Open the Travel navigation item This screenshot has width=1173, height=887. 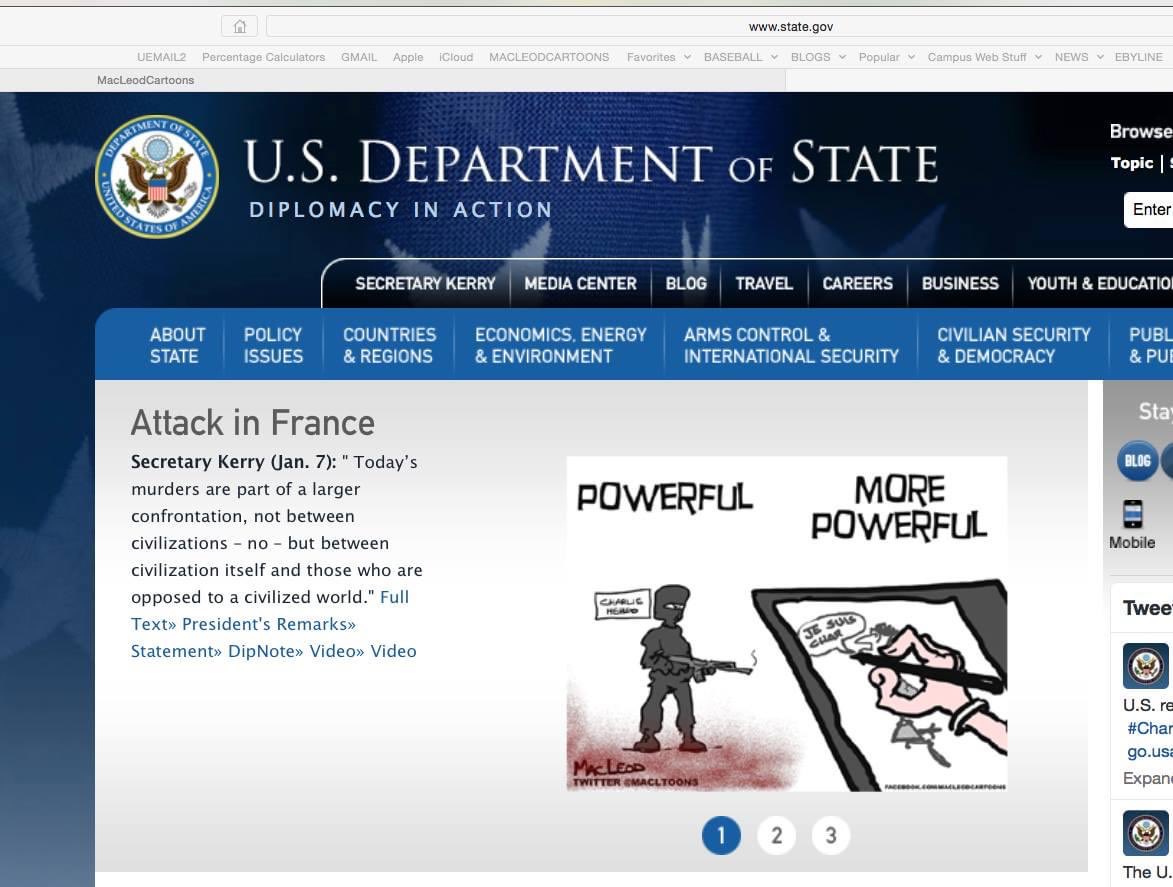(x=764, y=283)
